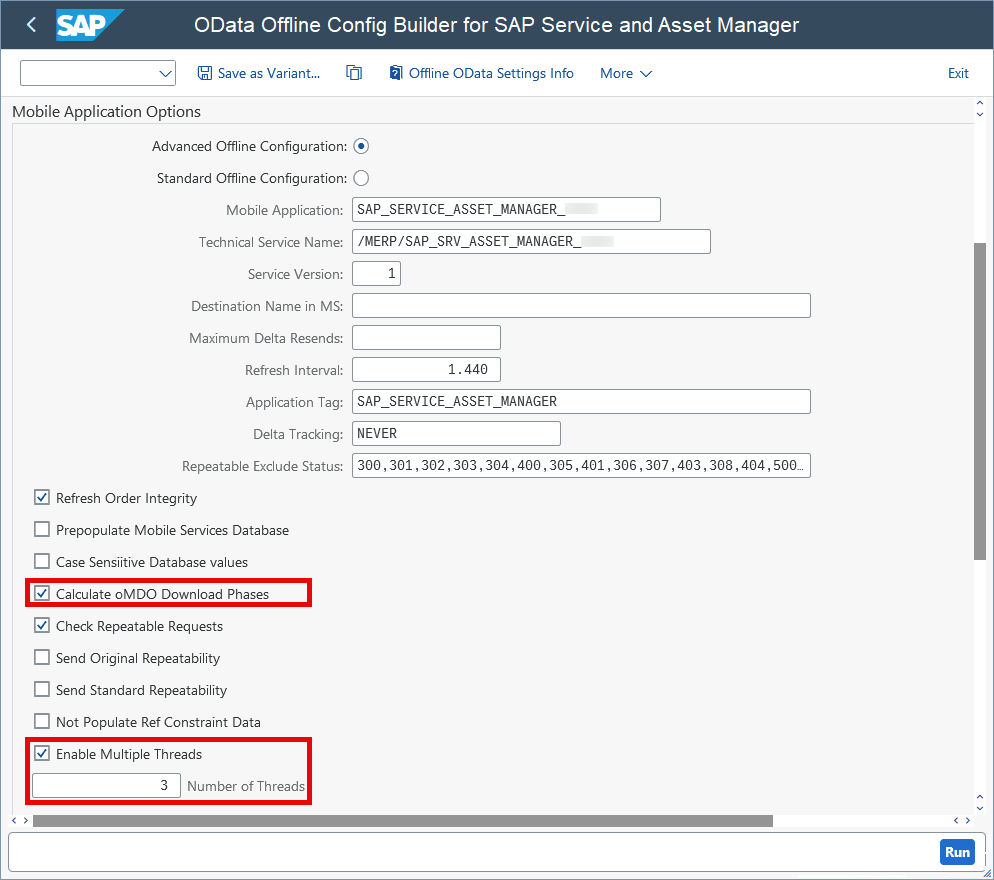Click scroll-up arrow at top right

tap(980, 103)
